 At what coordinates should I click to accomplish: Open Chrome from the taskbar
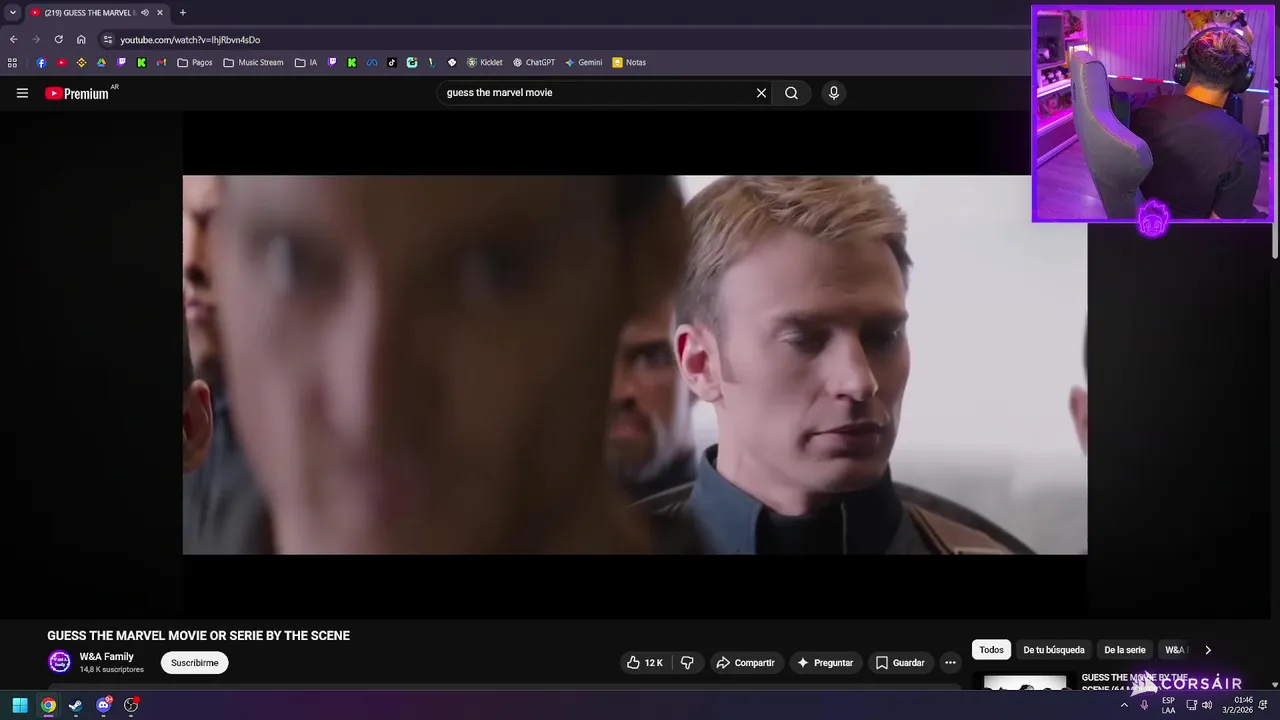point(47,705)
